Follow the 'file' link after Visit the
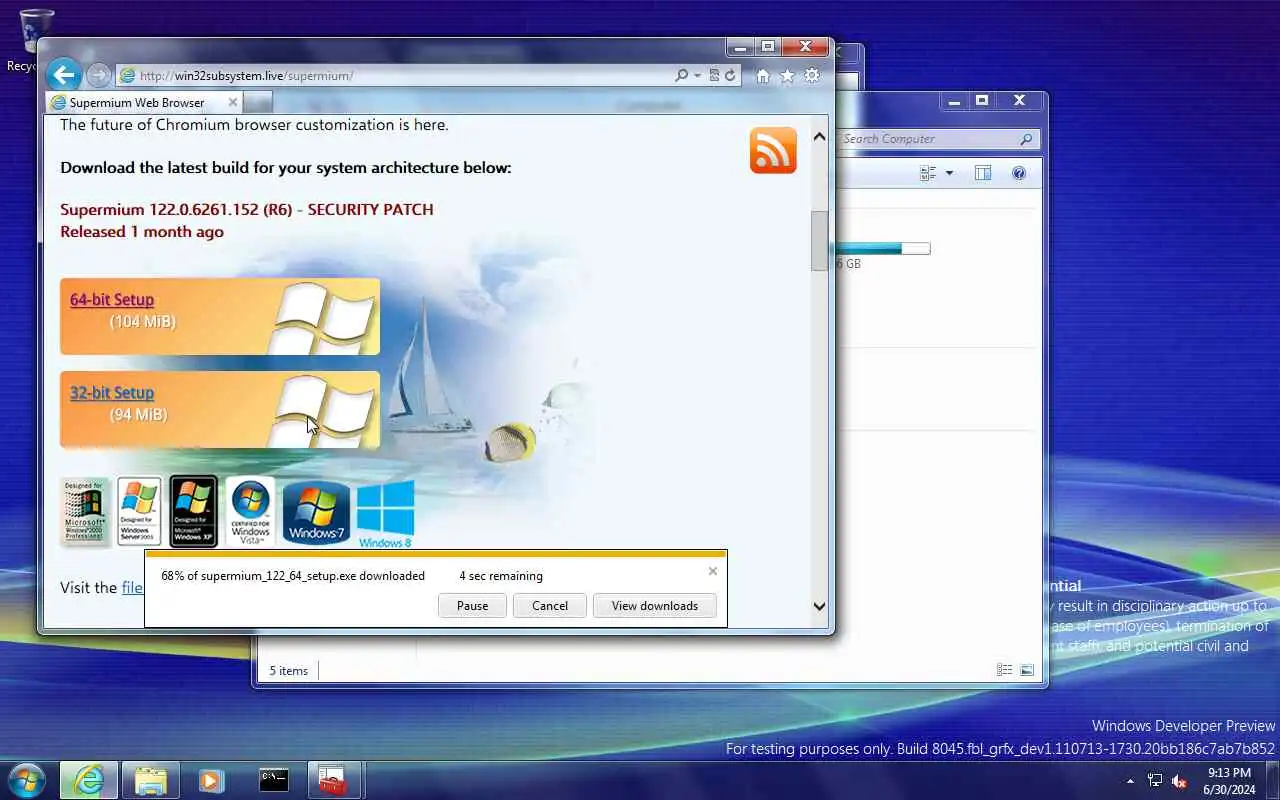This screenshot has width=1280, height=800. click(132, 588)
